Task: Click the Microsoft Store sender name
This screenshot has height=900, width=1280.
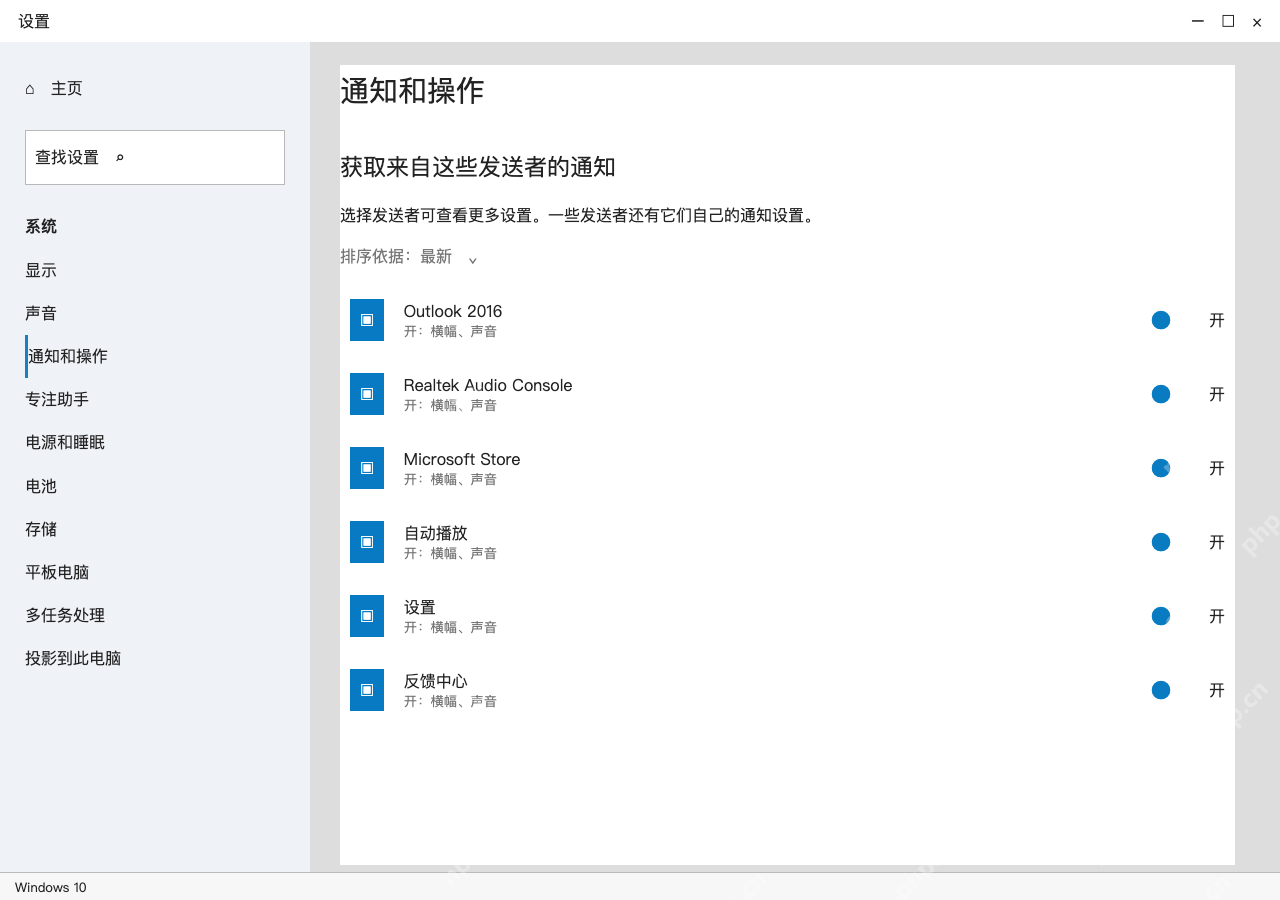Action: tap(462, 459)
